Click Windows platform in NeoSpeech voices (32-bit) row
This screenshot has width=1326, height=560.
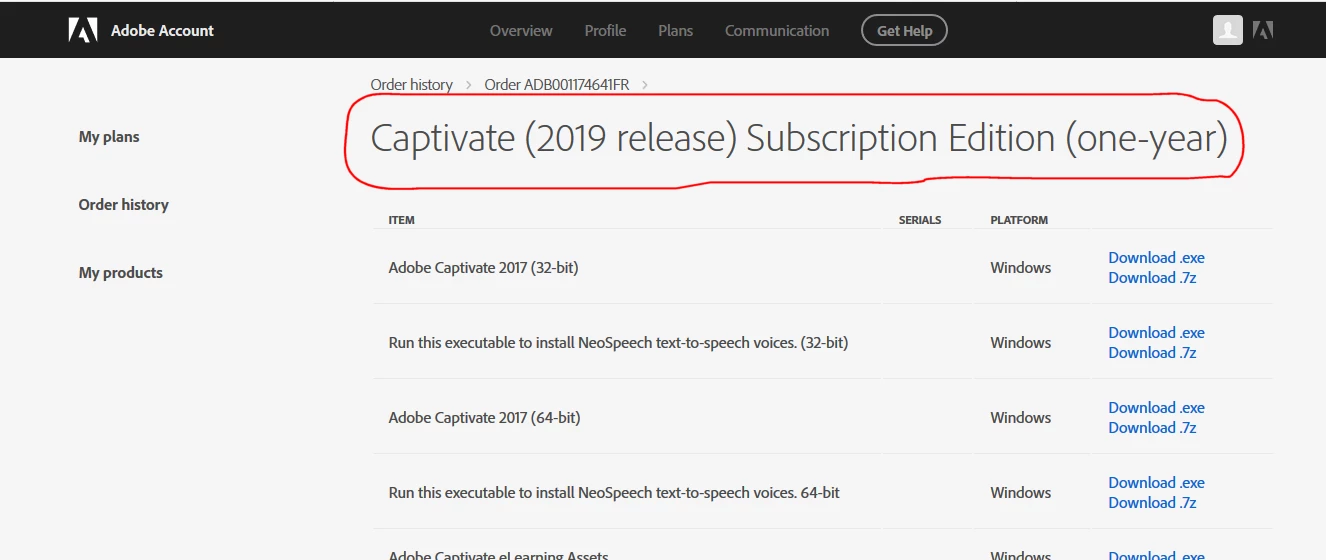pos(1021,343)
